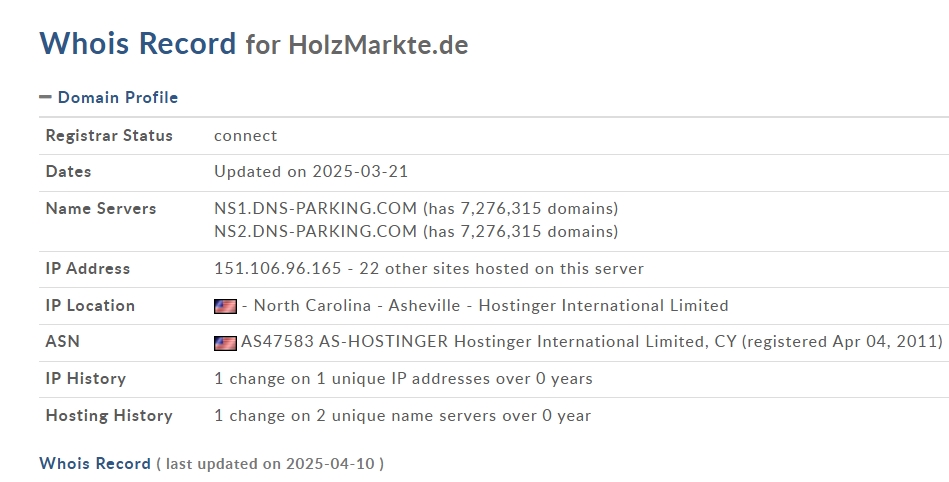The width and height of the screenshot is (949, 482).
Task: Click the Hosting History change summary
Action: pos(402,415)
